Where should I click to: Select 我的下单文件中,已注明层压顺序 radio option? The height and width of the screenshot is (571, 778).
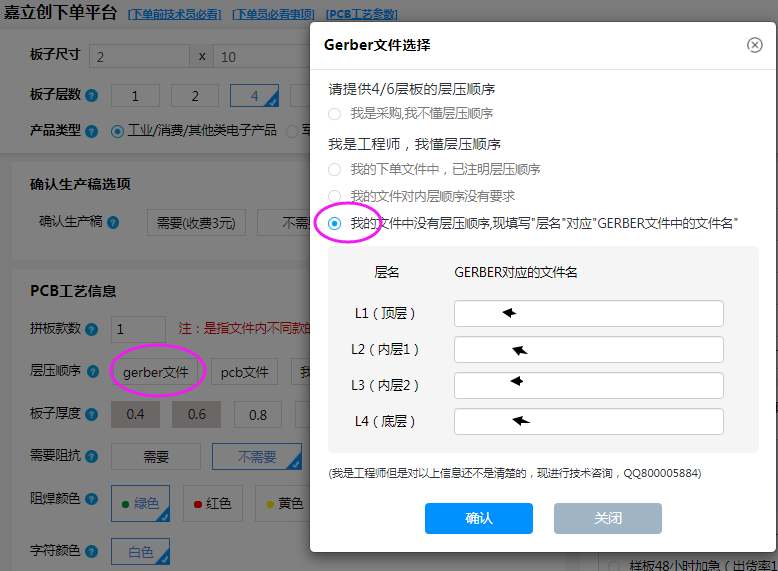335,170
